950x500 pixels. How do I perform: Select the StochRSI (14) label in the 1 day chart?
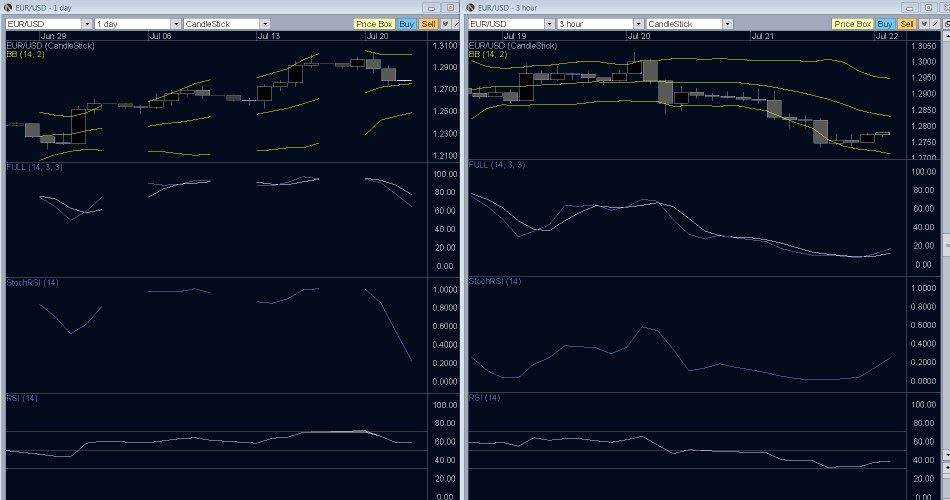click(33, 282)
